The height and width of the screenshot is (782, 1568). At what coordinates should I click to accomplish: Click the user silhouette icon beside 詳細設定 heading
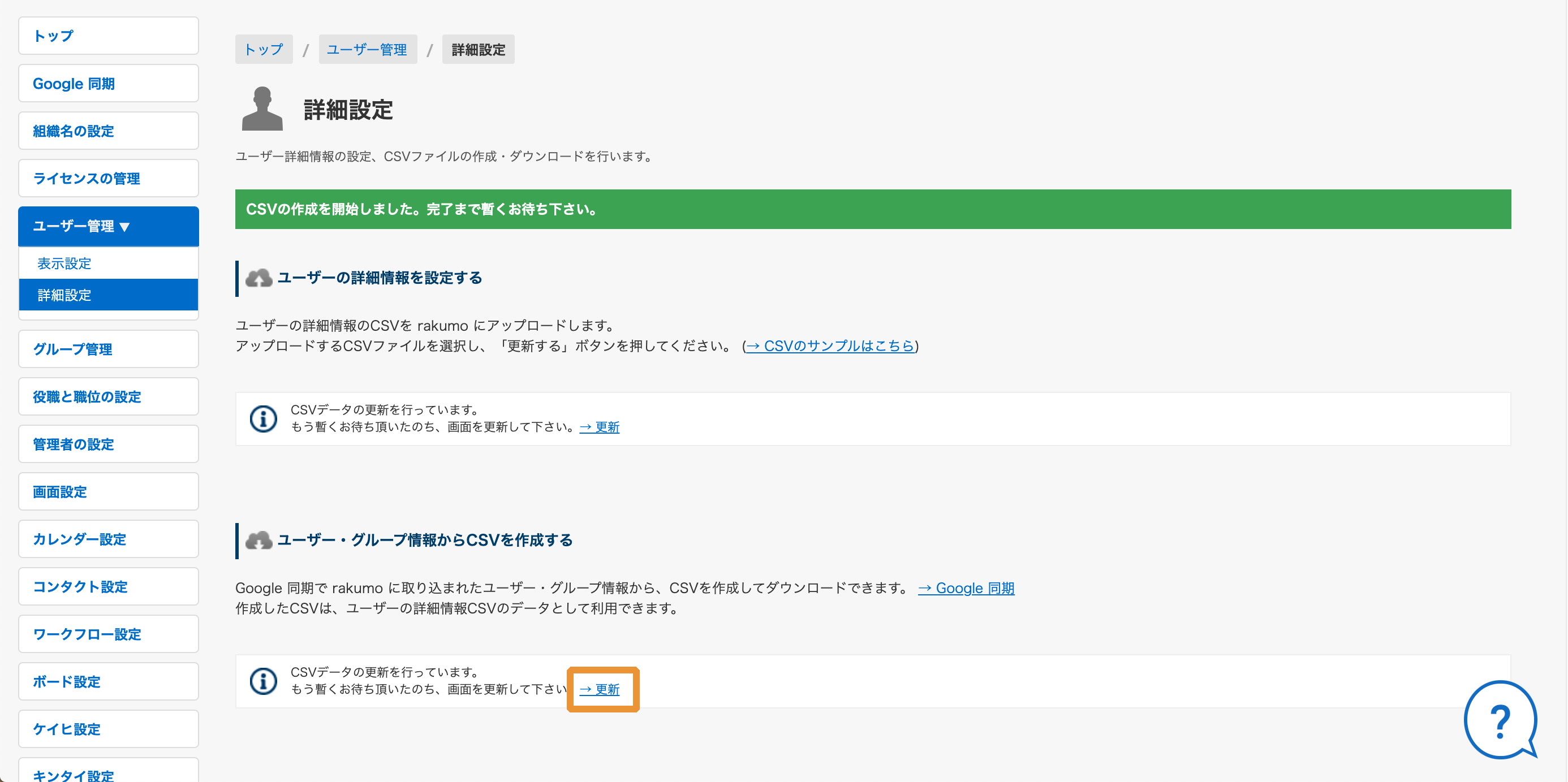(x=262, y=109)
